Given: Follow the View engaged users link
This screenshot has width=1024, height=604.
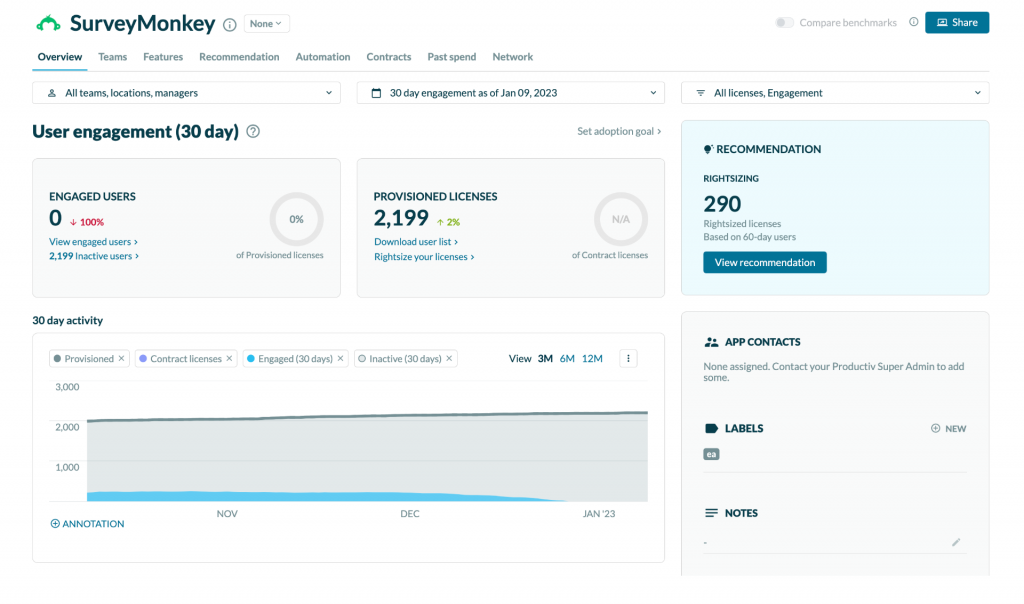Looking at the screenshot, I should pos(93,242).
